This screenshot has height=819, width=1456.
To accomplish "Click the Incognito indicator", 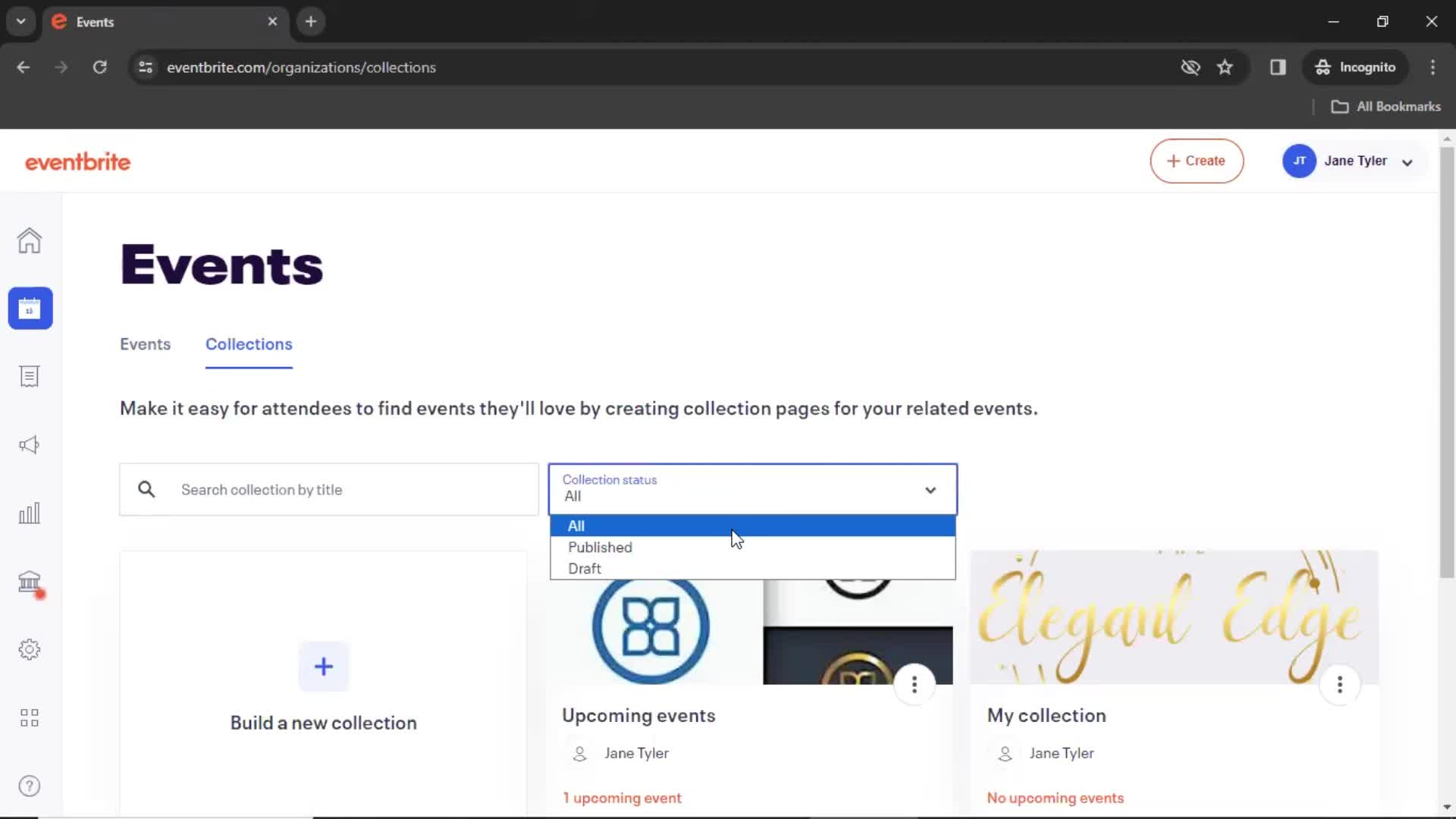I will click(x=1355, y=67).
